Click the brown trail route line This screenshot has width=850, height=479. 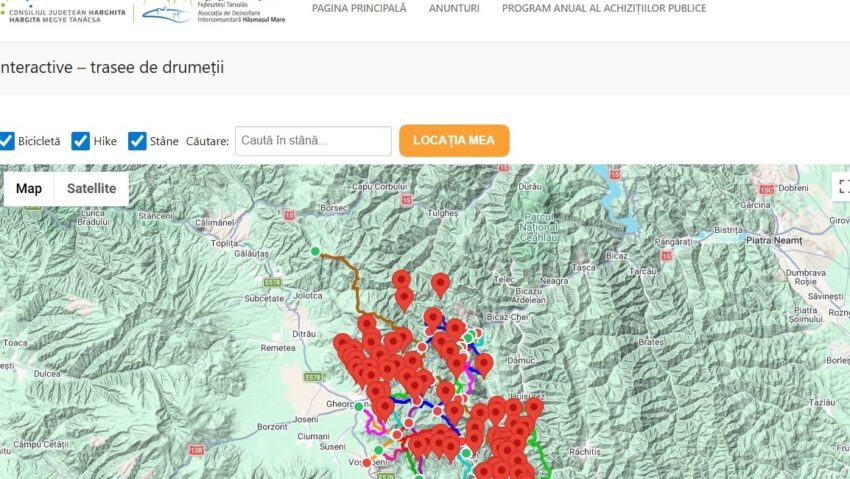pyautogui.click(x=356, y=284)
